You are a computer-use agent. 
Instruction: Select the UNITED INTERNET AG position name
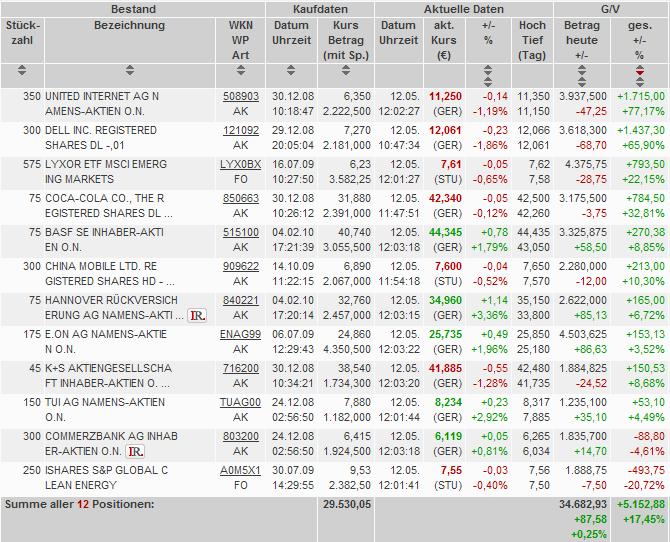click(x=102, y=104)
